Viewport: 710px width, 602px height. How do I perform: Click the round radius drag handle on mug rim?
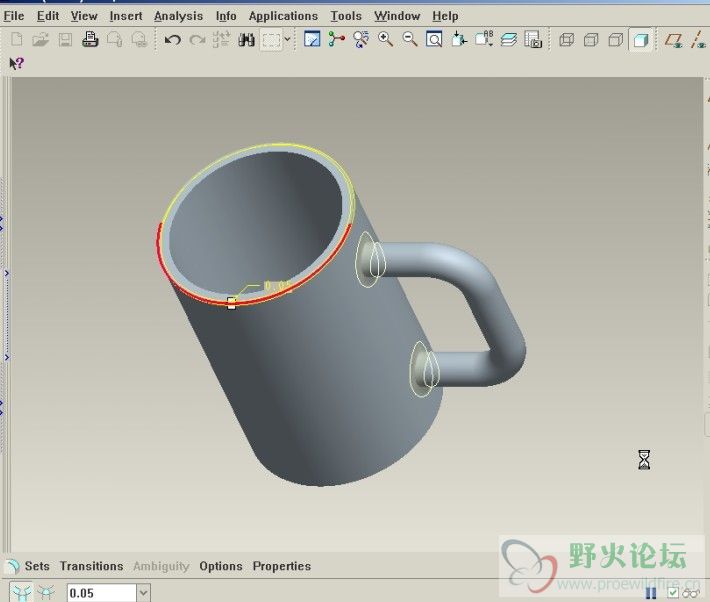(231, 303)
